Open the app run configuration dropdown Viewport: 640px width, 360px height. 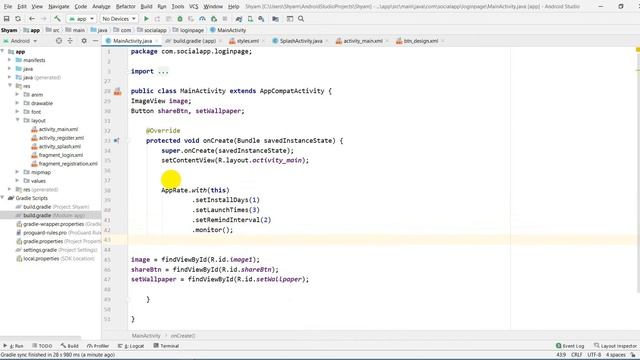[x=82, y=19]
